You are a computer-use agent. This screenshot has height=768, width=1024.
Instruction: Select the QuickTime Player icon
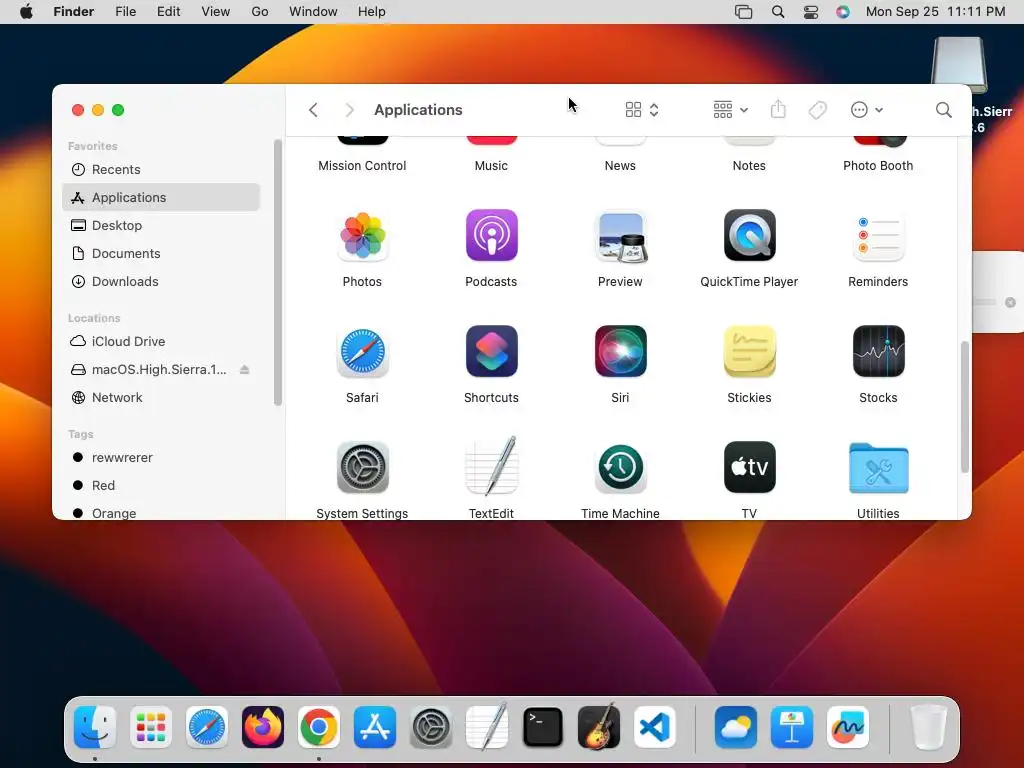(x=749, y=236)
